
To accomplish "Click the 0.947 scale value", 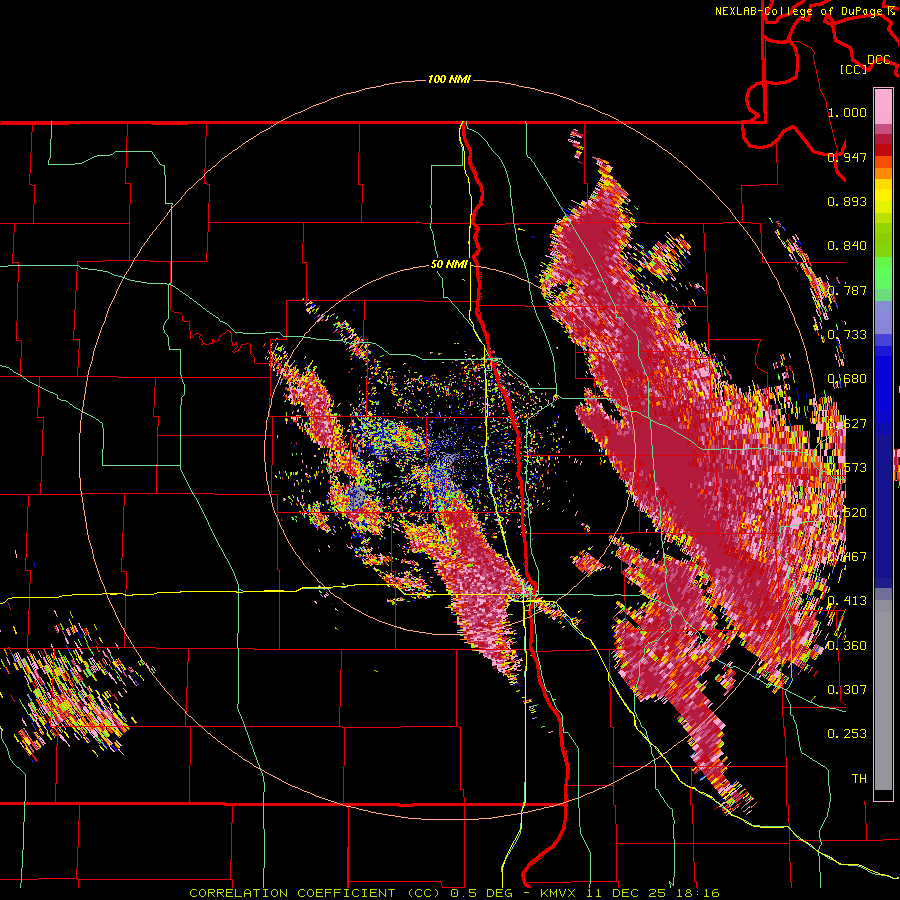I will point(847,157).
